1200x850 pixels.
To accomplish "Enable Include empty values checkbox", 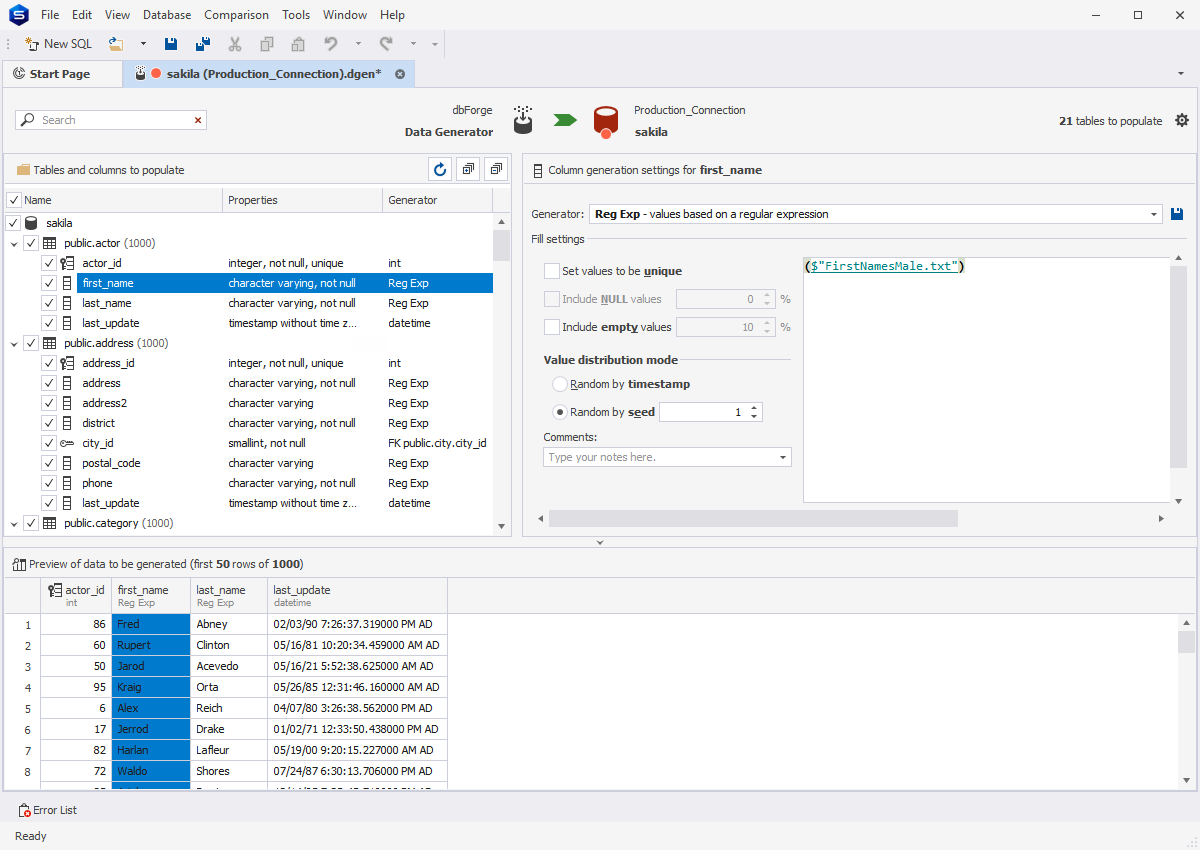I will (x=552, y=327).
